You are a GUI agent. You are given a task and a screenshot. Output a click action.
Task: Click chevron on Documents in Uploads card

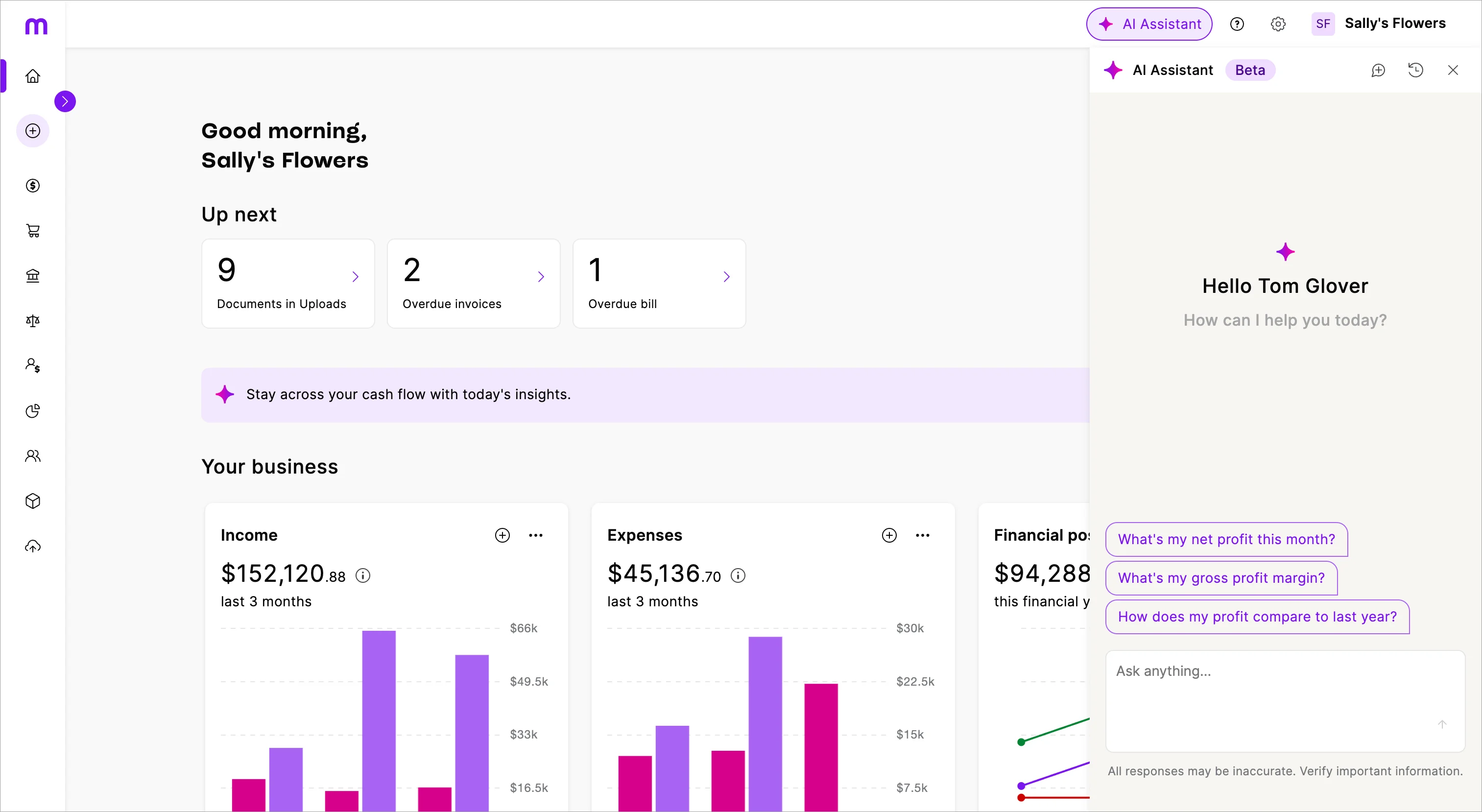(x=356, y=277)
